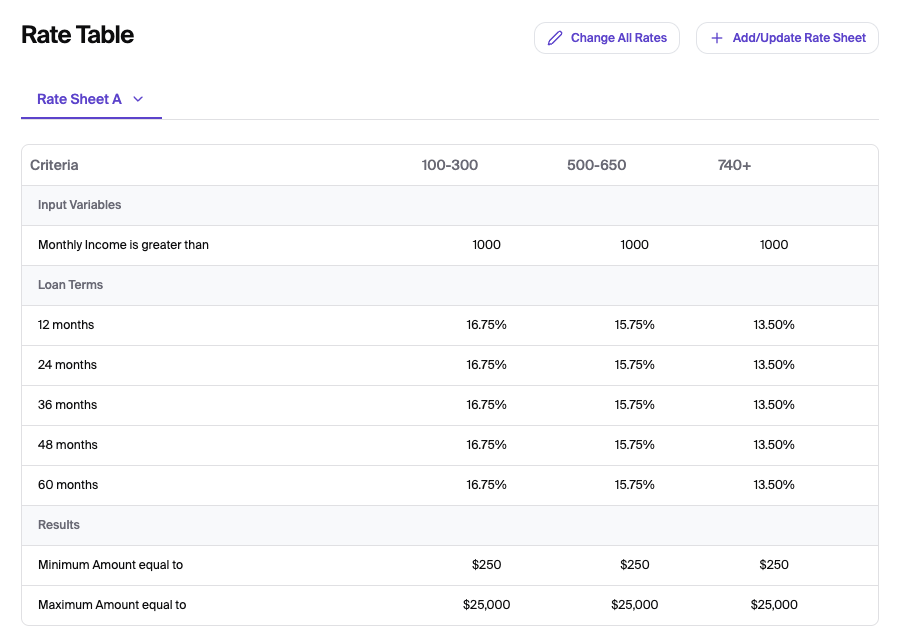This screenshot has height=642, width=897.
Task: Select the Rate Sheet A tab
Action: pos(79,99)
